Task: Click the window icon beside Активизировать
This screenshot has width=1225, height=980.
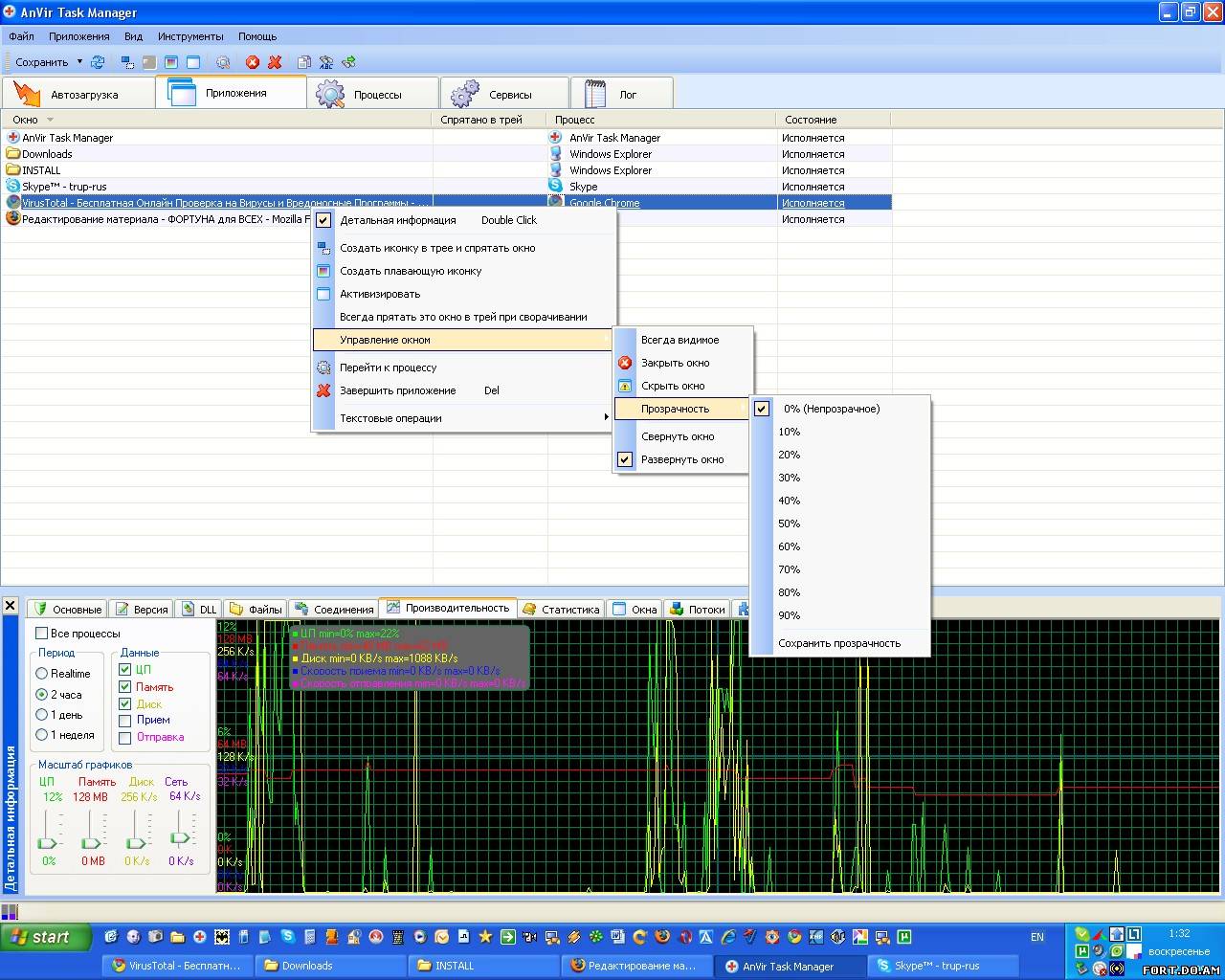Action: point(323,294)
